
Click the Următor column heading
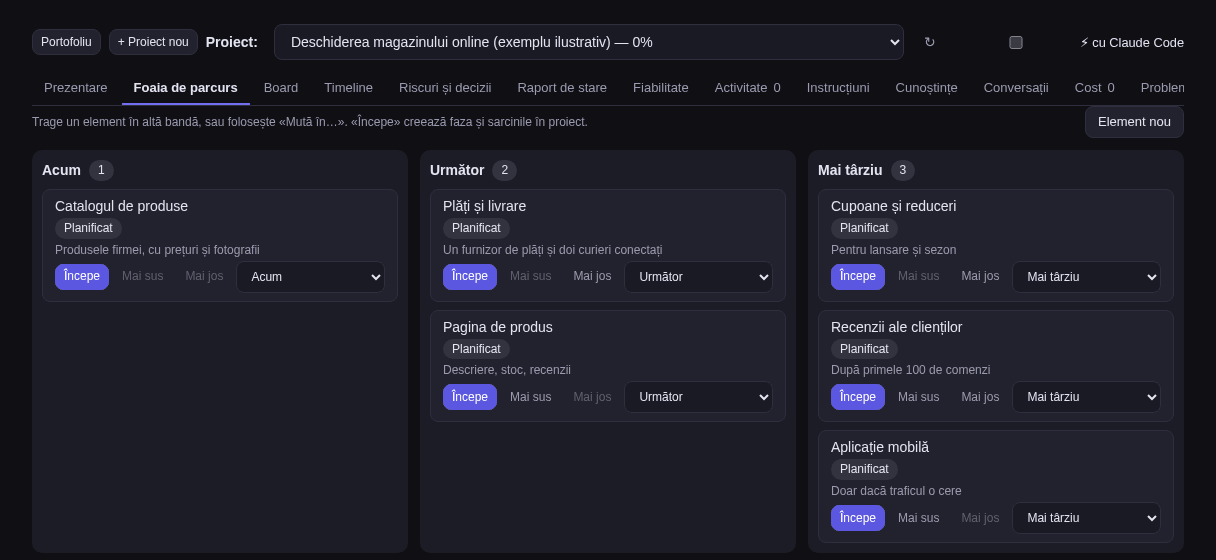pos(457,170)
